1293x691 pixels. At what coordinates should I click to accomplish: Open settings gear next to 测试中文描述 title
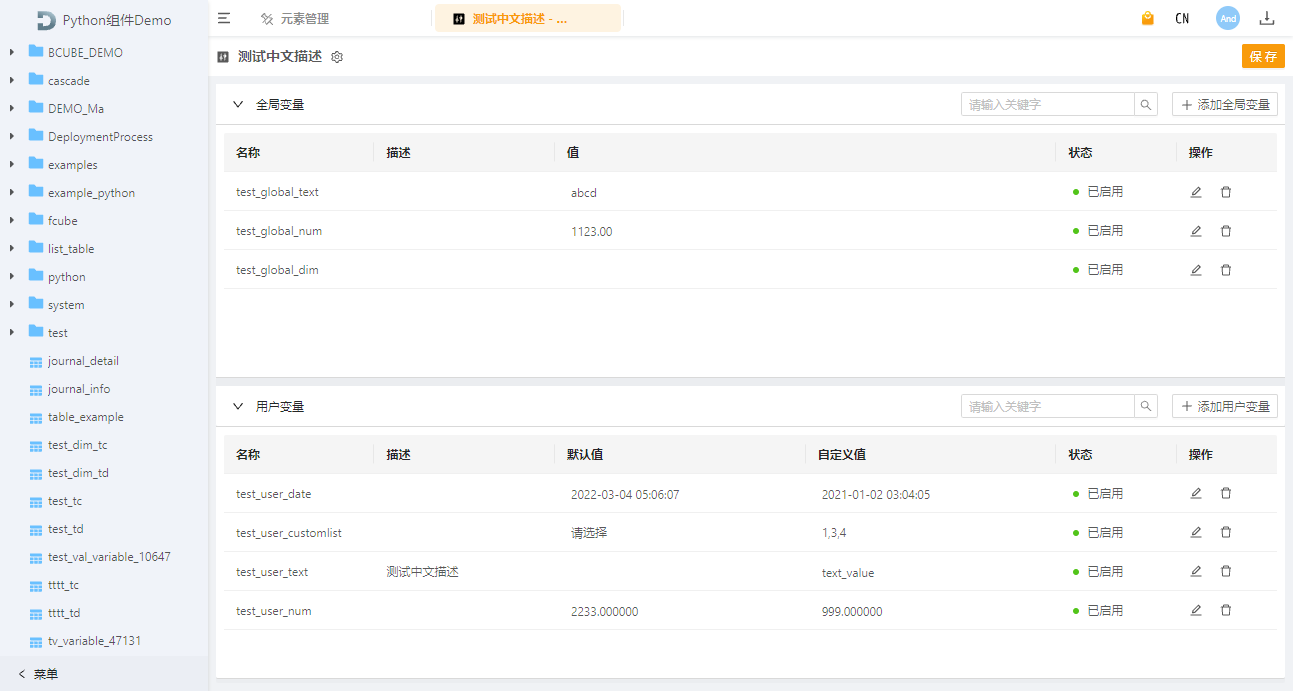337,57
